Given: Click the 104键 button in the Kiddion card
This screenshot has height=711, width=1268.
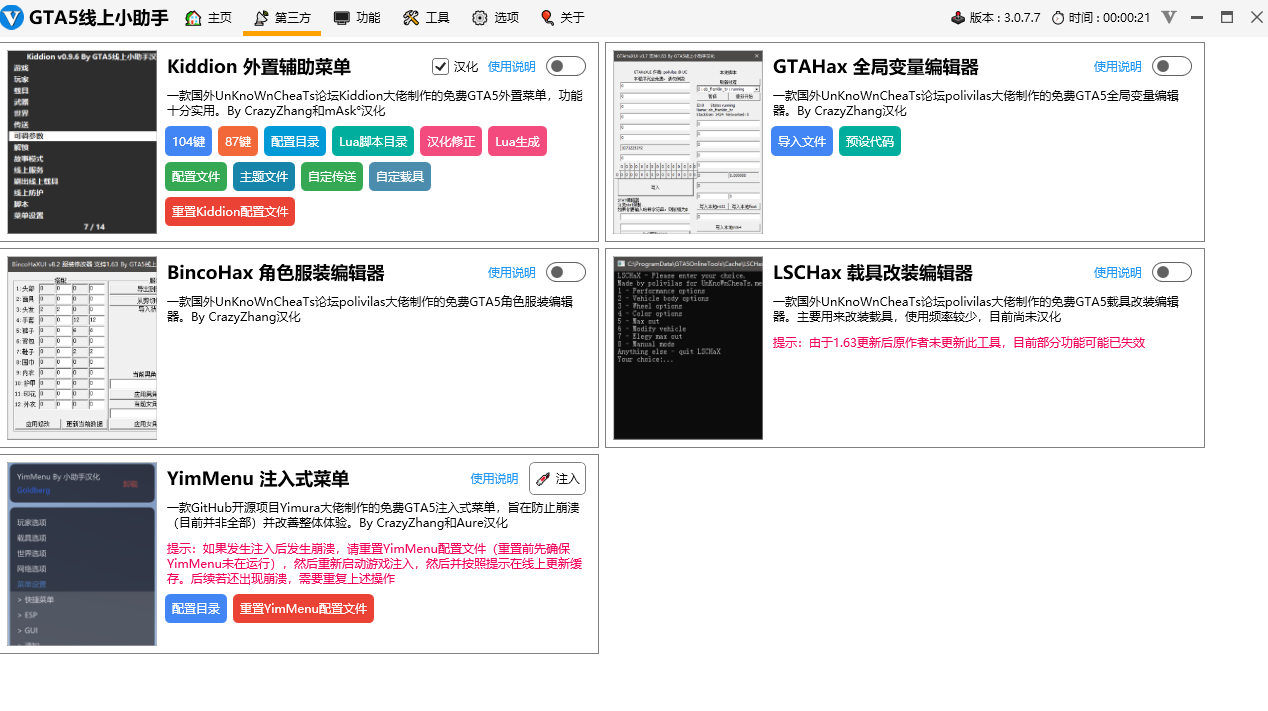Looking at the screenshot, I should [187, 140].
